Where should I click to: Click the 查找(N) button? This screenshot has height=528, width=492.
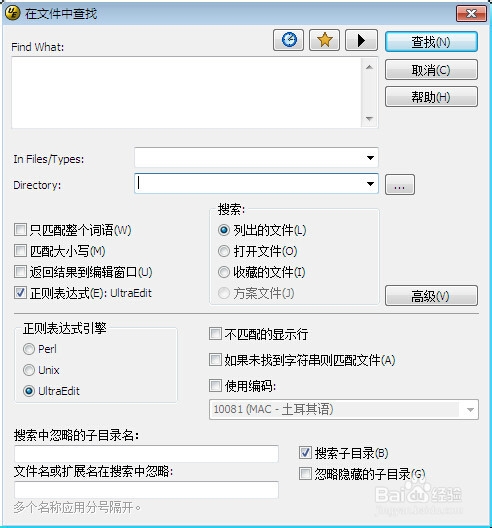431,42
